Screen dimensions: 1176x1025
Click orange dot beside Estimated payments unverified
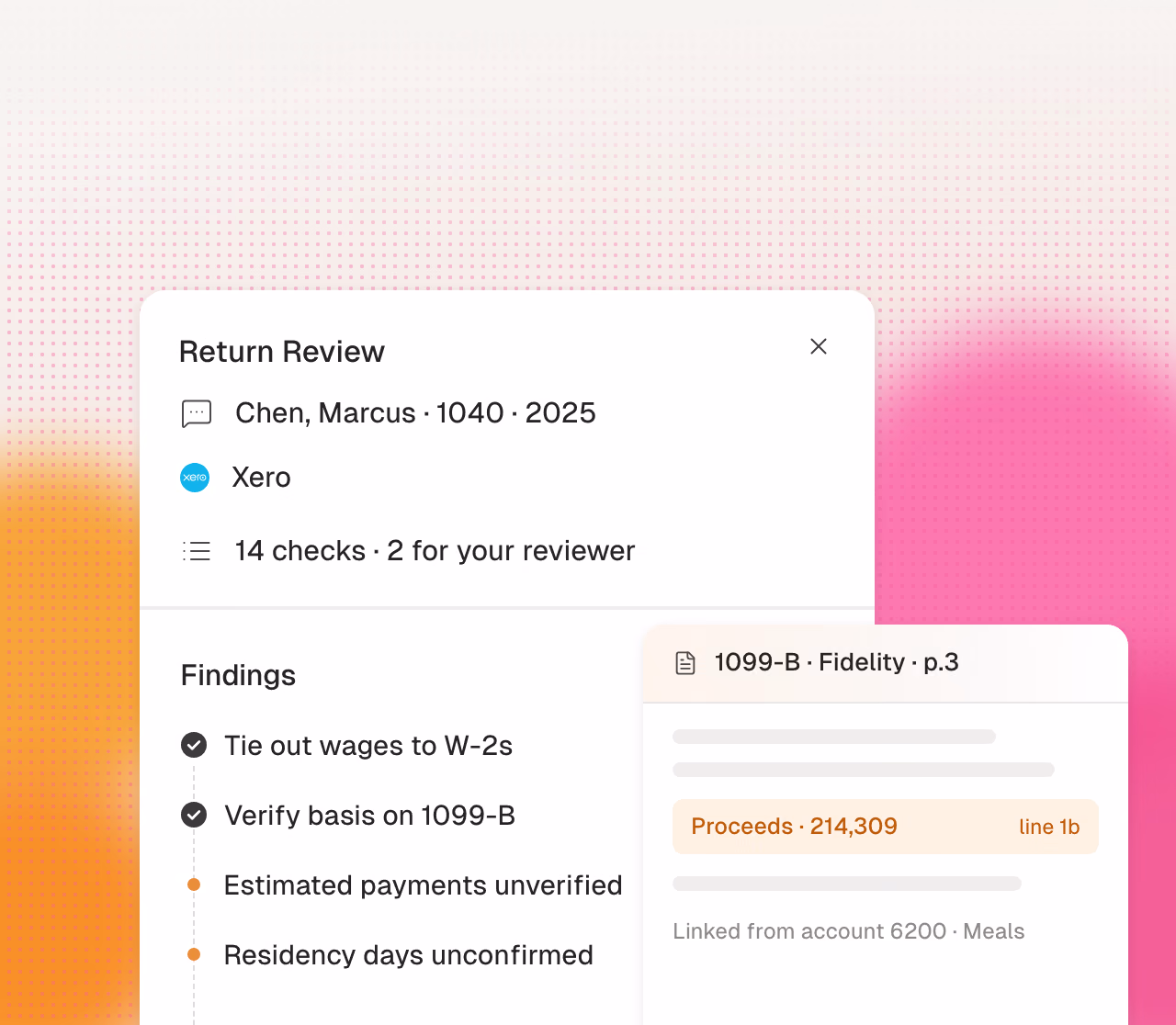194,884
